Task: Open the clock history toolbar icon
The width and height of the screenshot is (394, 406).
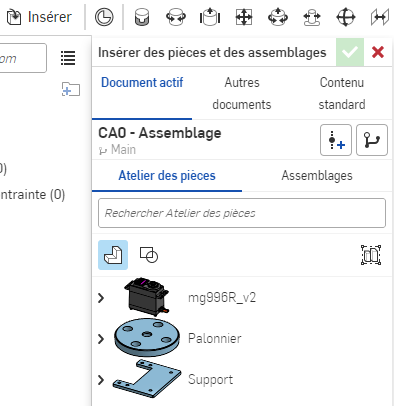Action: (x=104, y=17)
